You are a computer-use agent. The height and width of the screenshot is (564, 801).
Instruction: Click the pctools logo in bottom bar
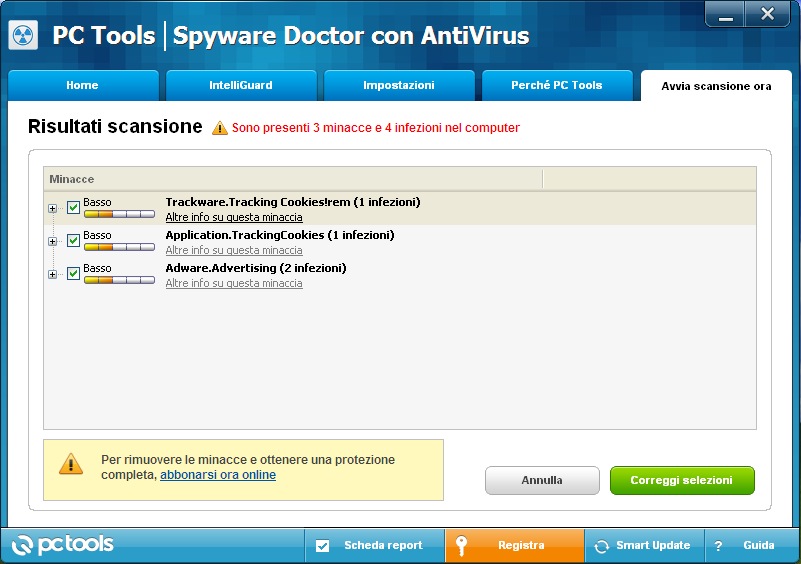64,545
